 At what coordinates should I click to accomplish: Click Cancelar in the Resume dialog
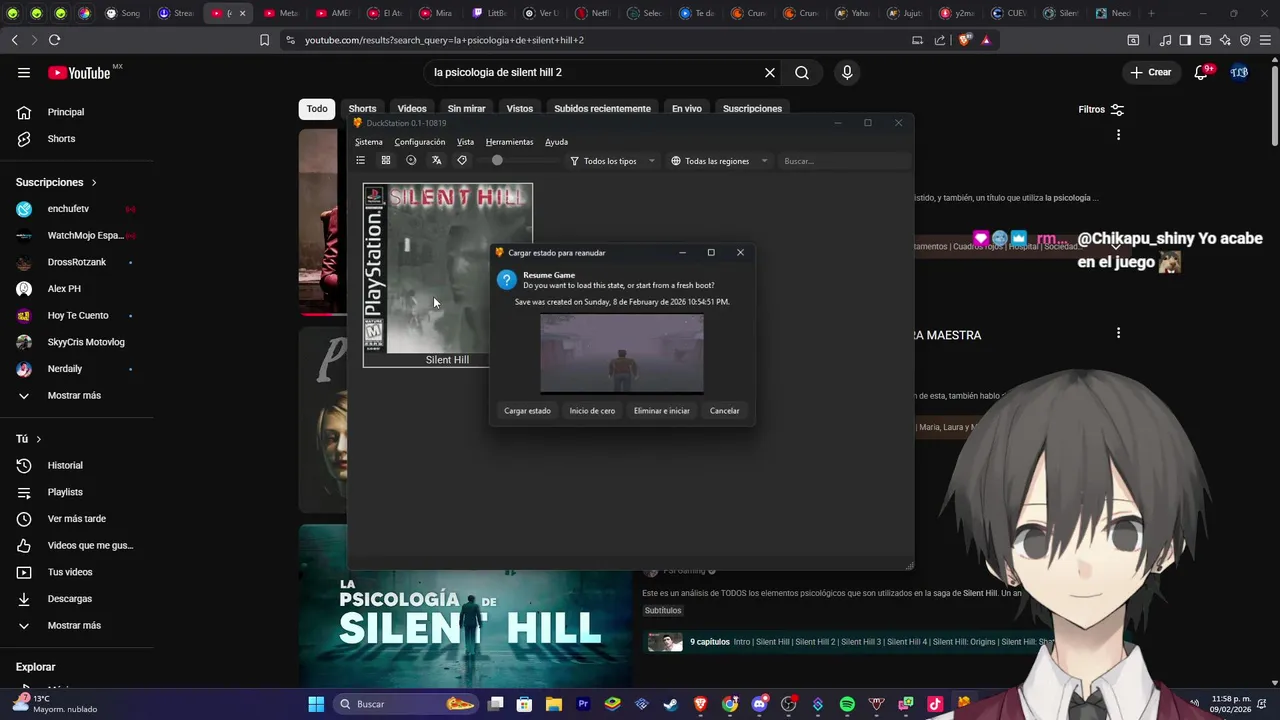[x=724, y=411]
